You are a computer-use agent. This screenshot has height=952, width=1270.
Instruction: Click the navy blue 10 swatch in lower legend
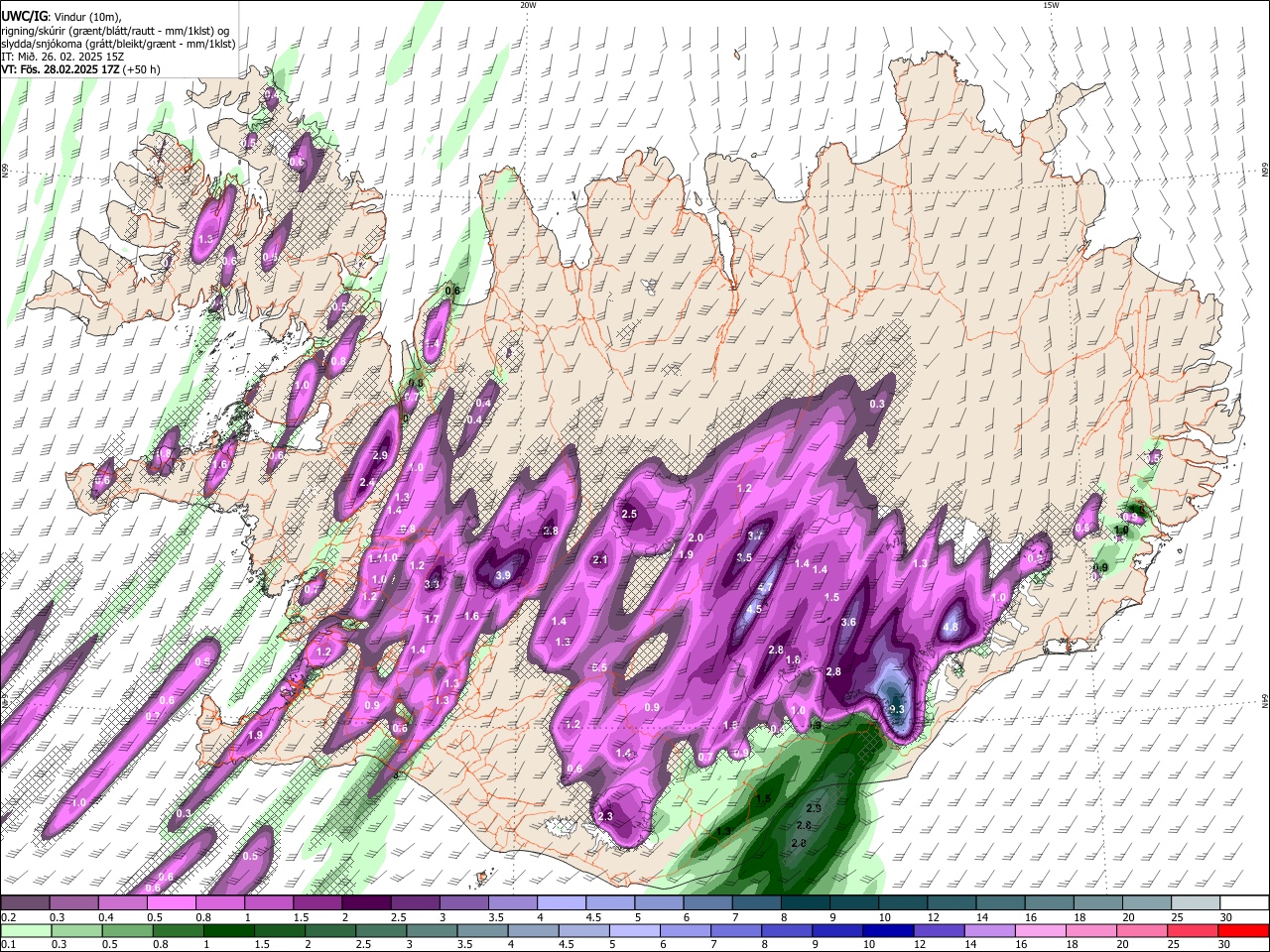coord(886,930)
